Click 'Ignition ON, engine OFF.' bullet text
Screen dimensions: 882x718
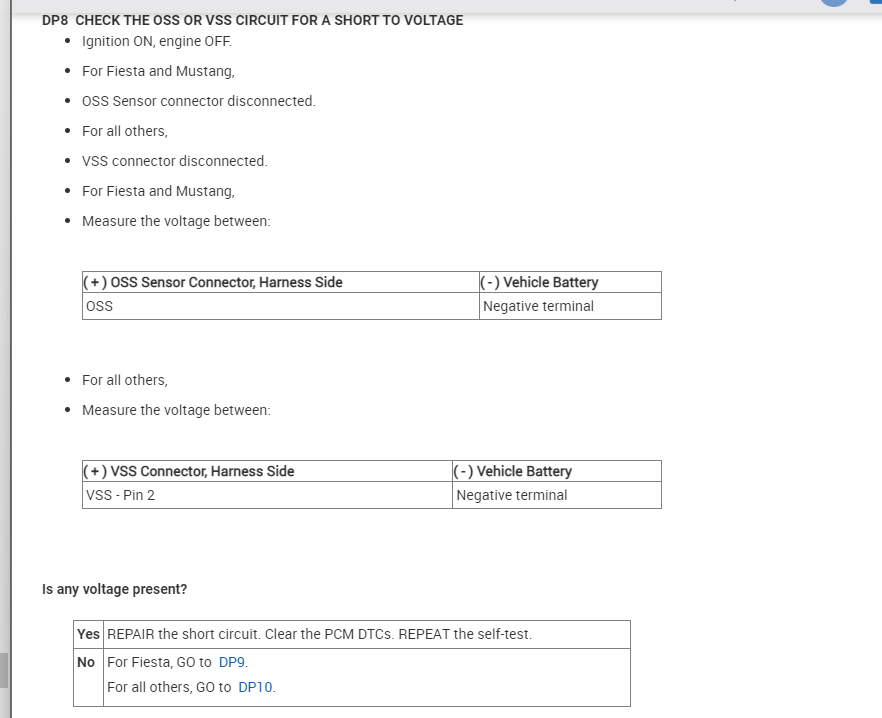(x=156, y=41)
